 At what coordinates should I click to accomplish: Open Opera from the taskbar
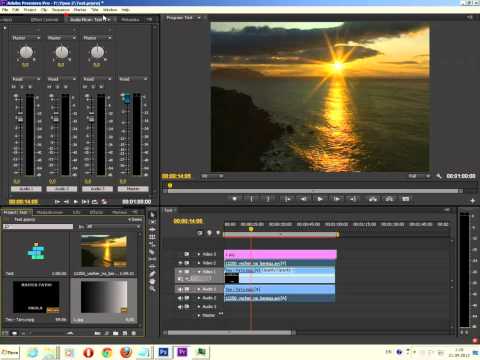[88, 352]
